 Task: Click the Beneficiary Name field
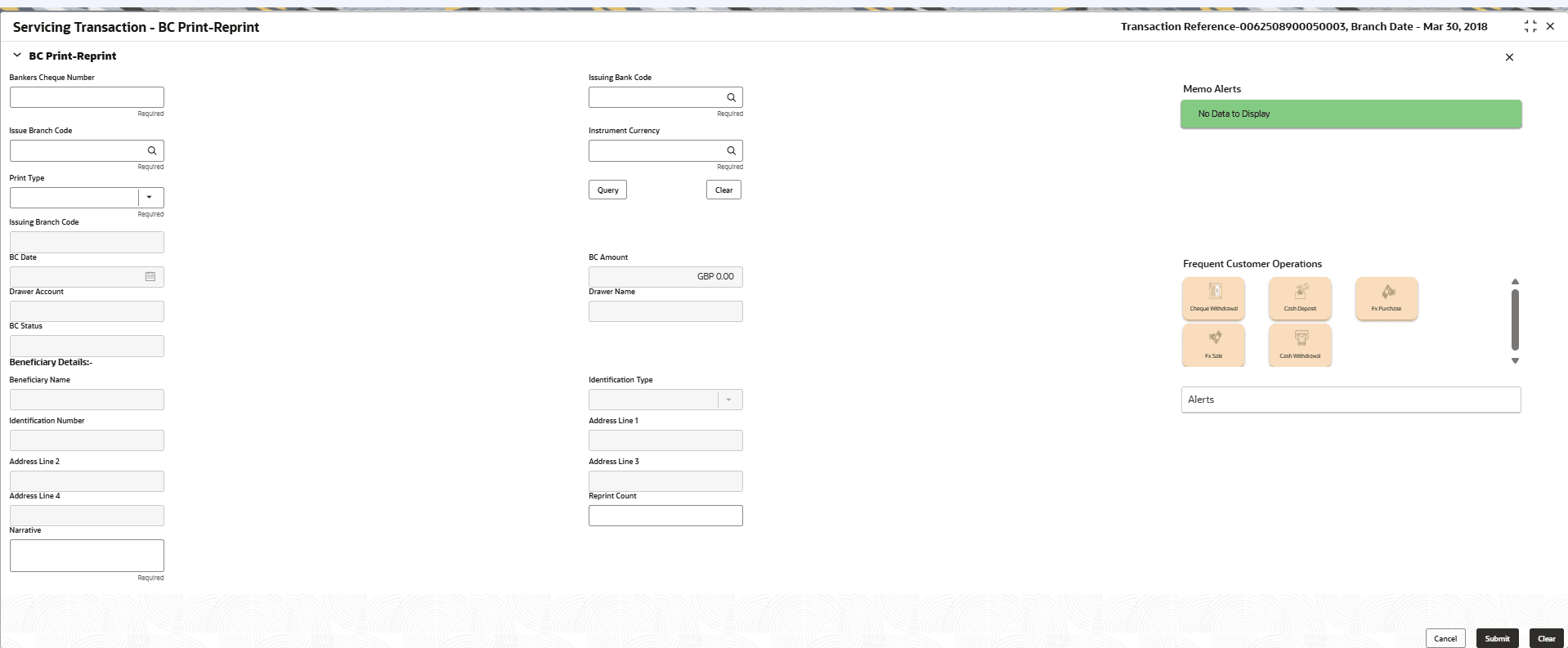tap(87, 400)
